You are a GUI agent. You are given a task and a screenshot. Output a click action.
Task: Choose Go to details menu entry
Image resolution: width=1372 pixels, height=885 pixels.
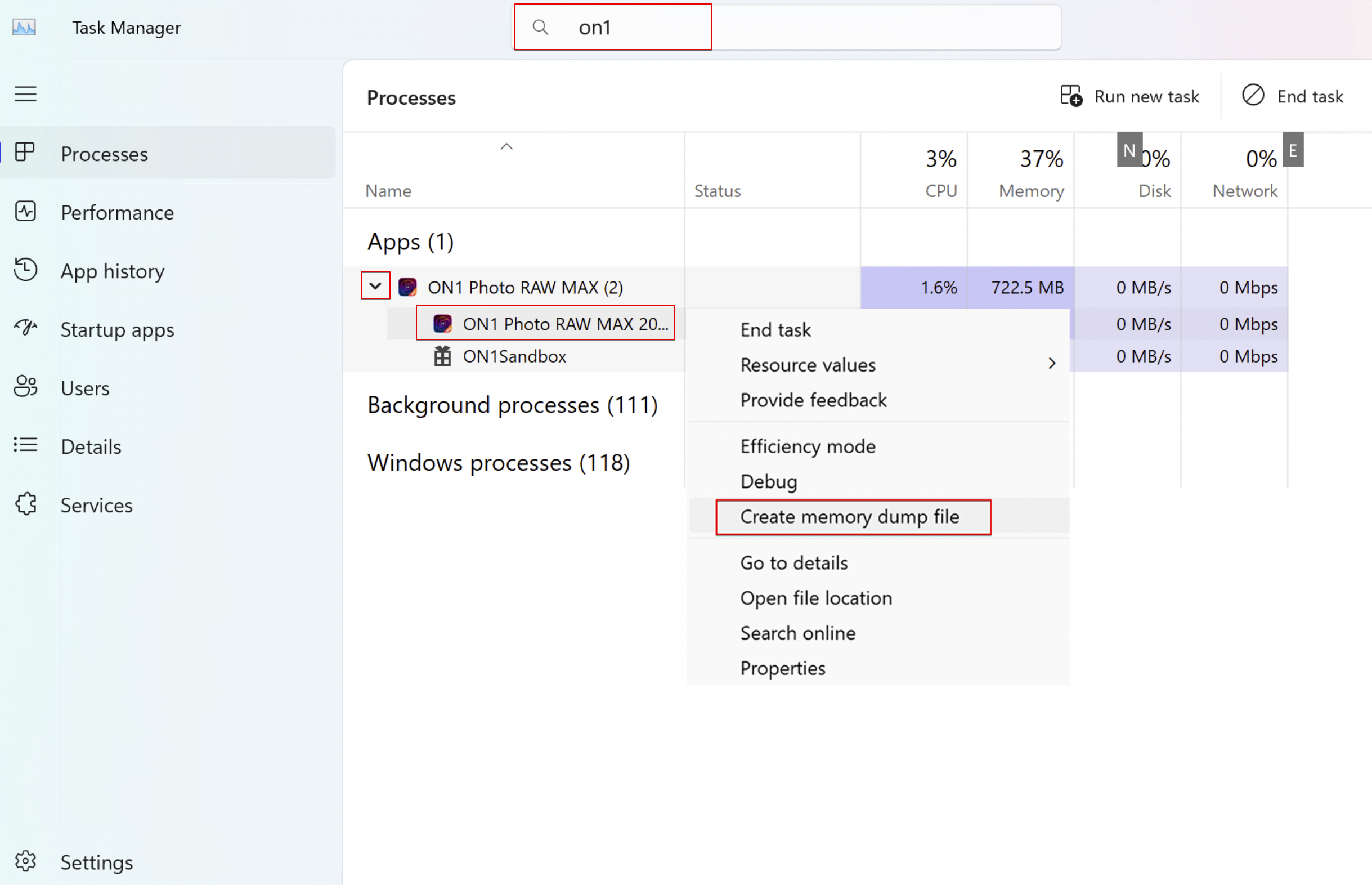pyautogui.click(x=878, y=563)
